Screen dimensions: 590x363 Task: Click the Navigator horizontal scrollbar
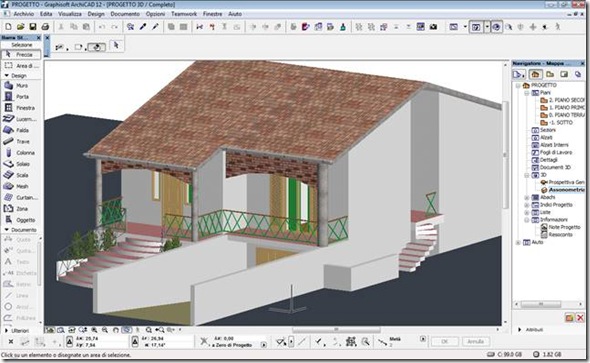541,304
